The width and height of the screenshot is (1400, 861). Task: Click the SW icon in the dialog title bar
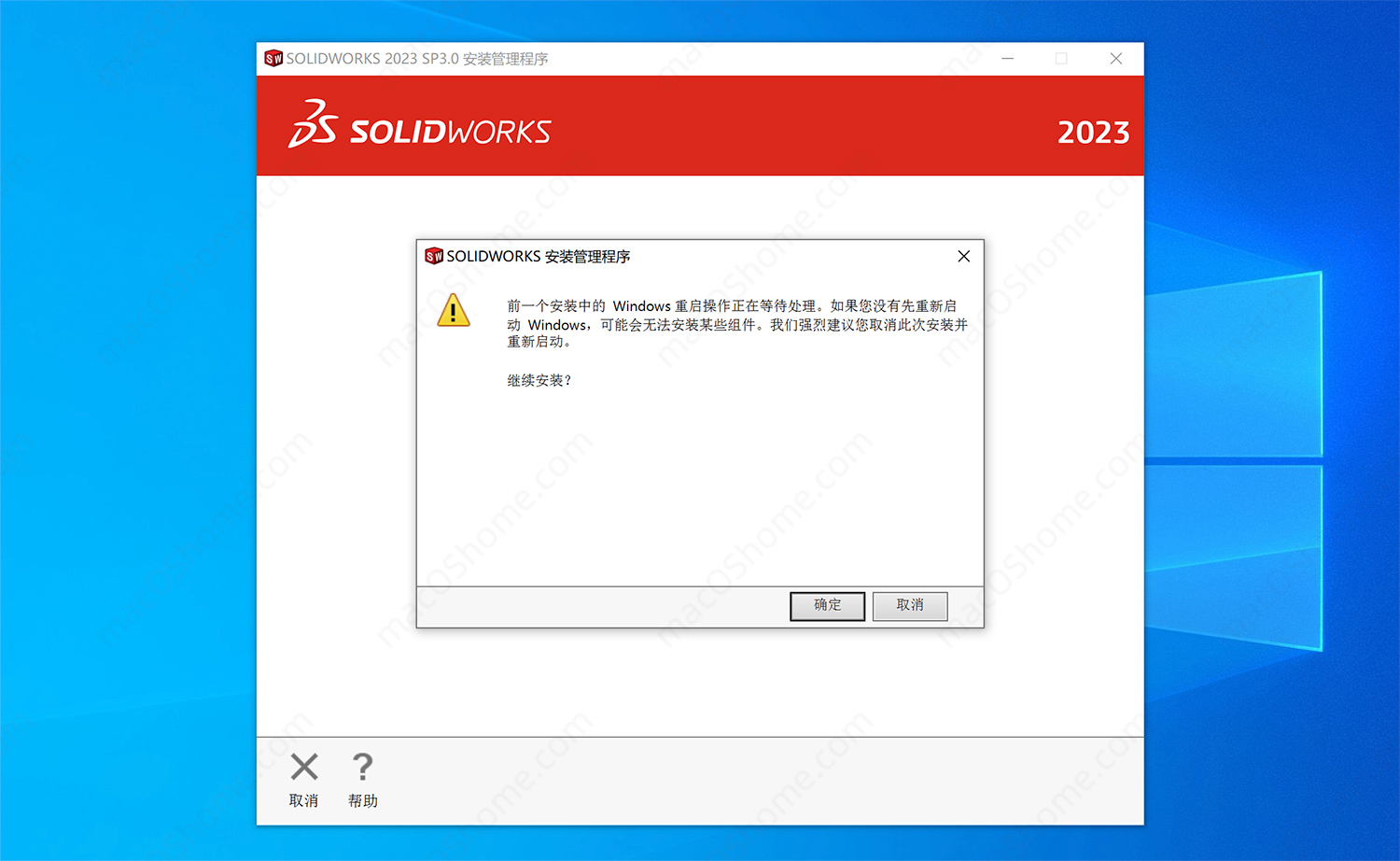pos(434,256)
